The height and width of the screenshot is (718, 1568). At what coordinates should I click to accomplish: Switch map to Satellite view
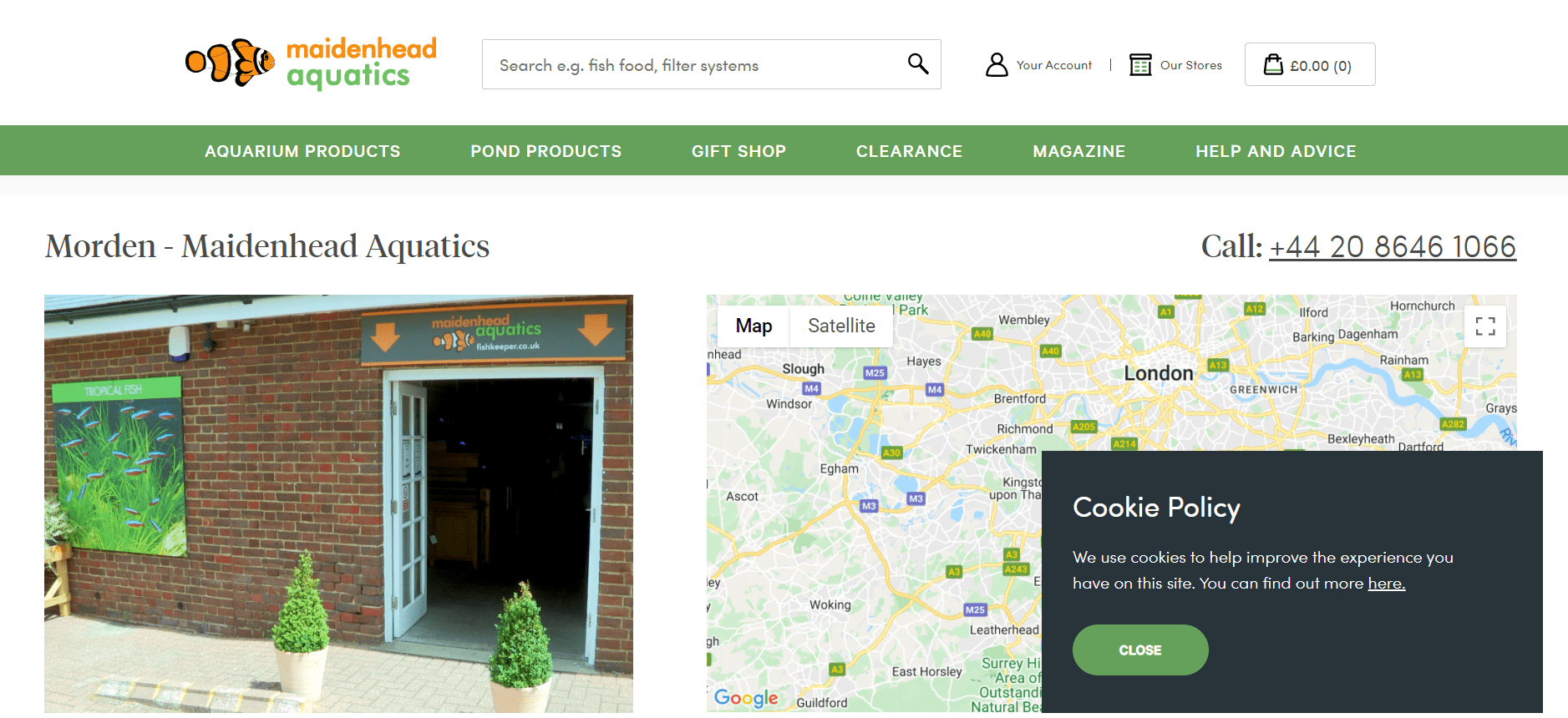tap(841, 326)
